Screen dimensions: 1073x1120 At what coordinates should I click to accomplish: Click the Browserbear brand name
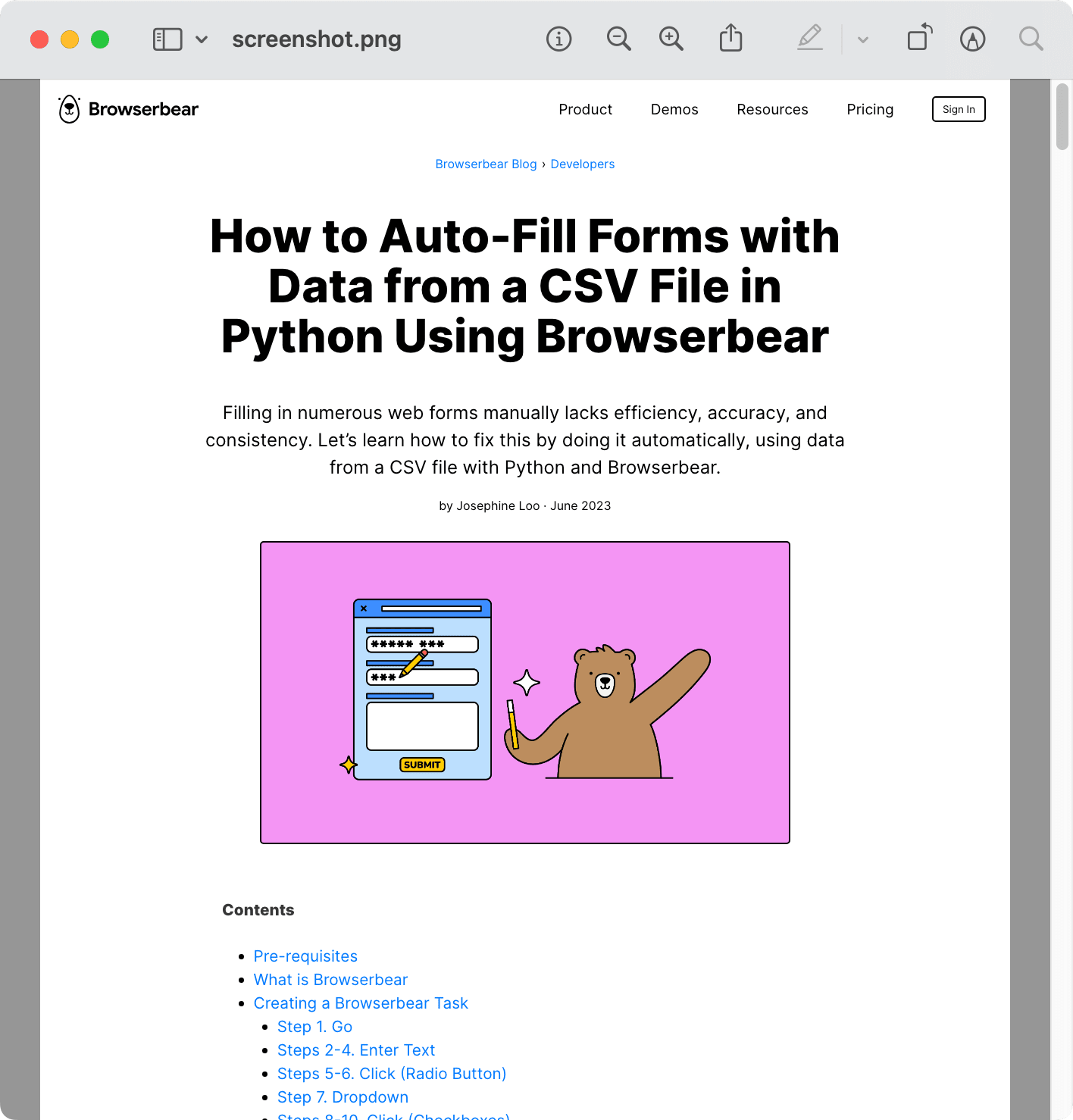click(x=143, y=109)
